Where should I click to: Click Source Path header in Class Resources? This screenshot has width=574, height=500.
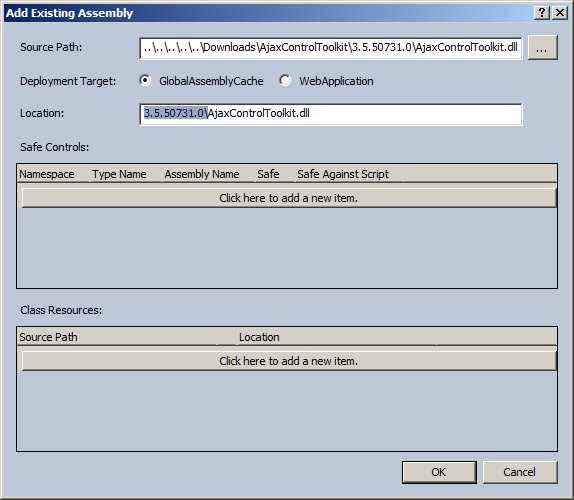(117, 337)
